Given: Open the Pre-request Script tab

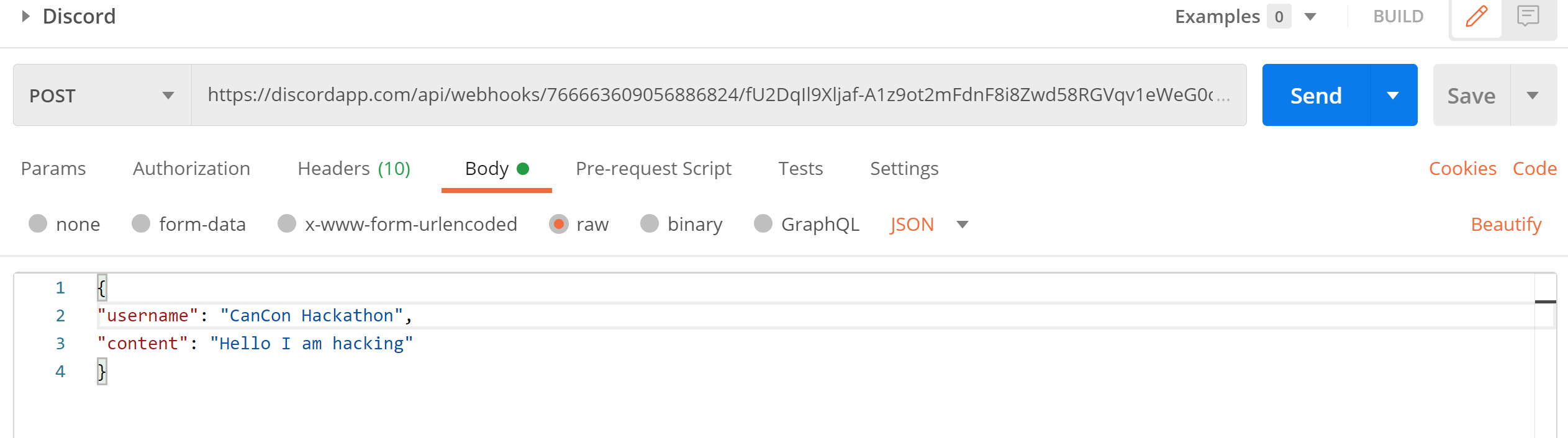Looking at the screenshot, I should [653, 169].
